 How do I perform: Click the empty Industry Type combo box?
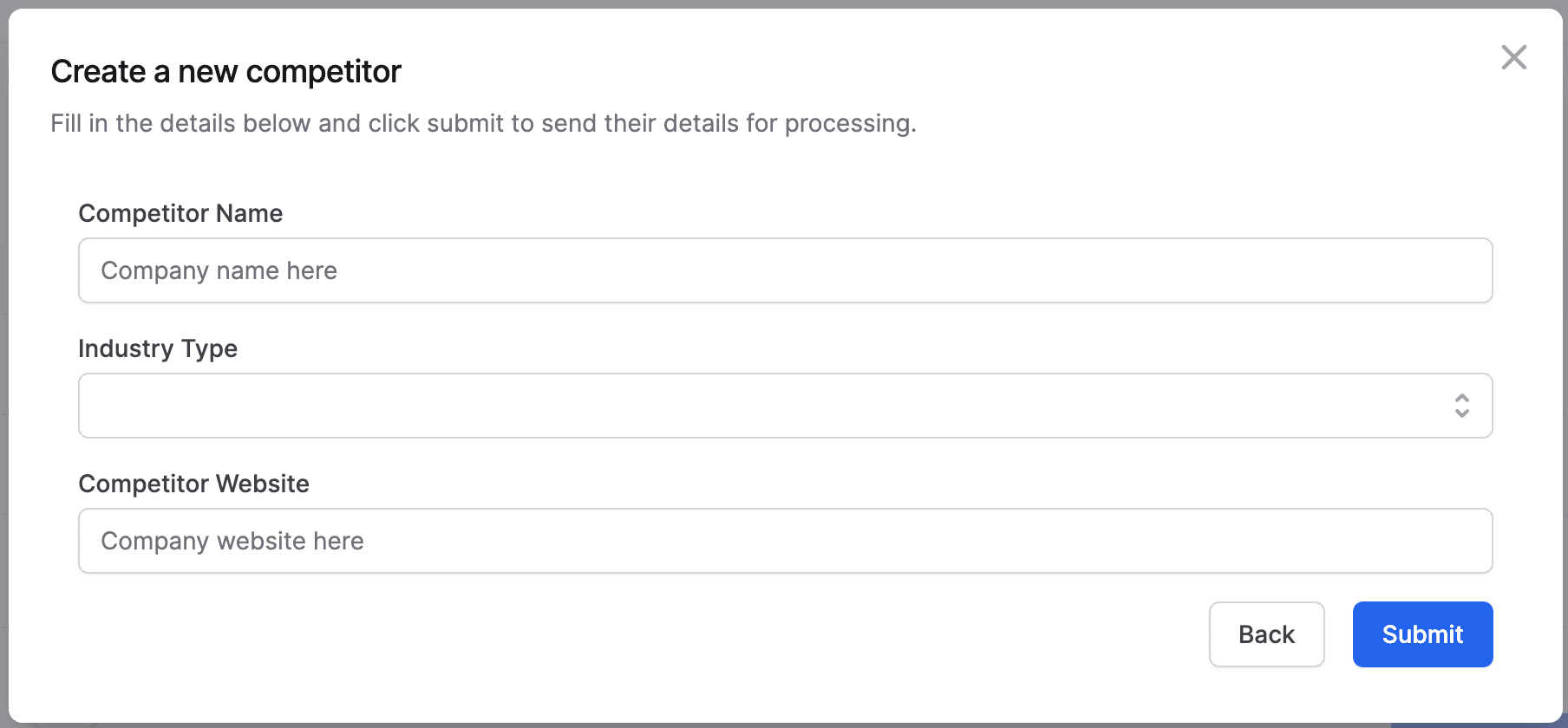(785, 406)
